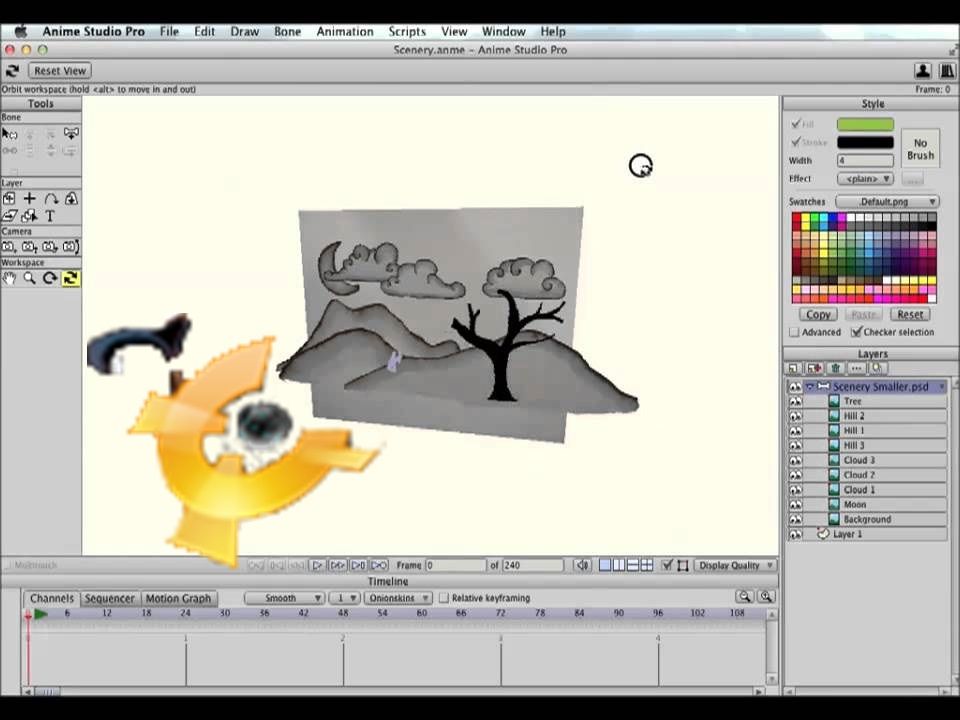Open the Animation menu
Viewport: 960px width, 720px height.
[344, 31]
